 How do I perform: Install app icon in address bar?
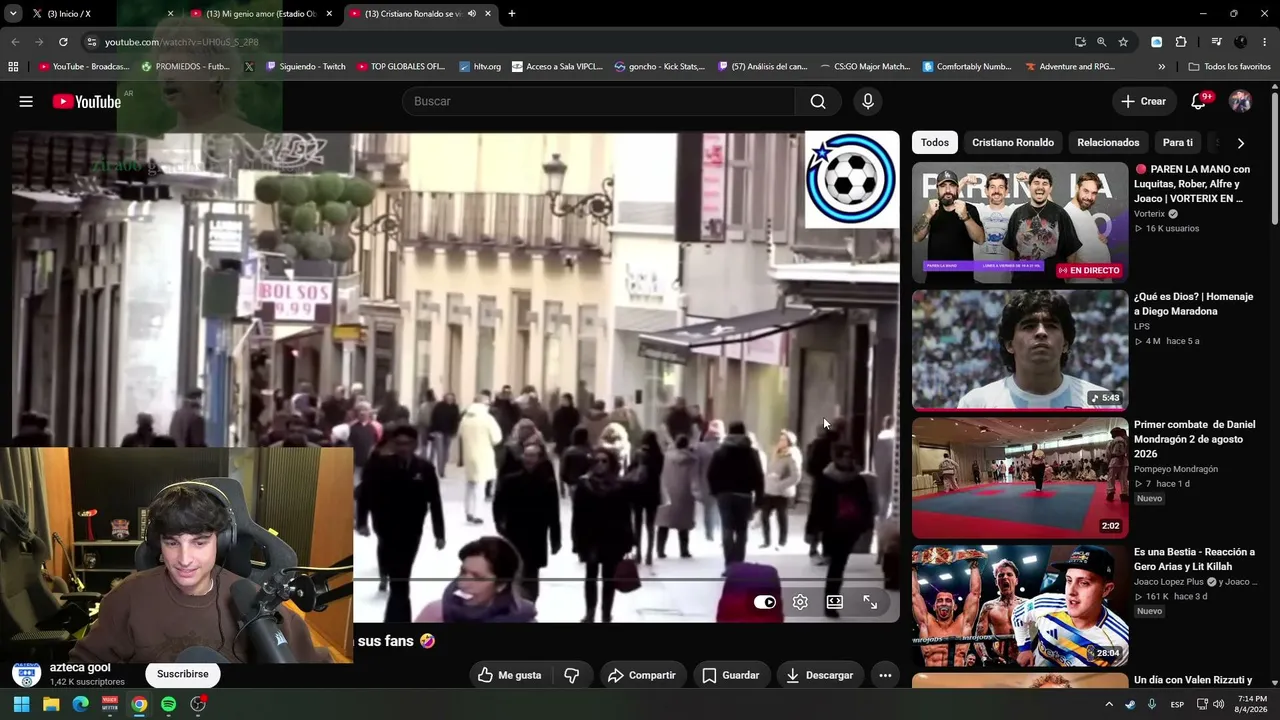(1080, 42)
